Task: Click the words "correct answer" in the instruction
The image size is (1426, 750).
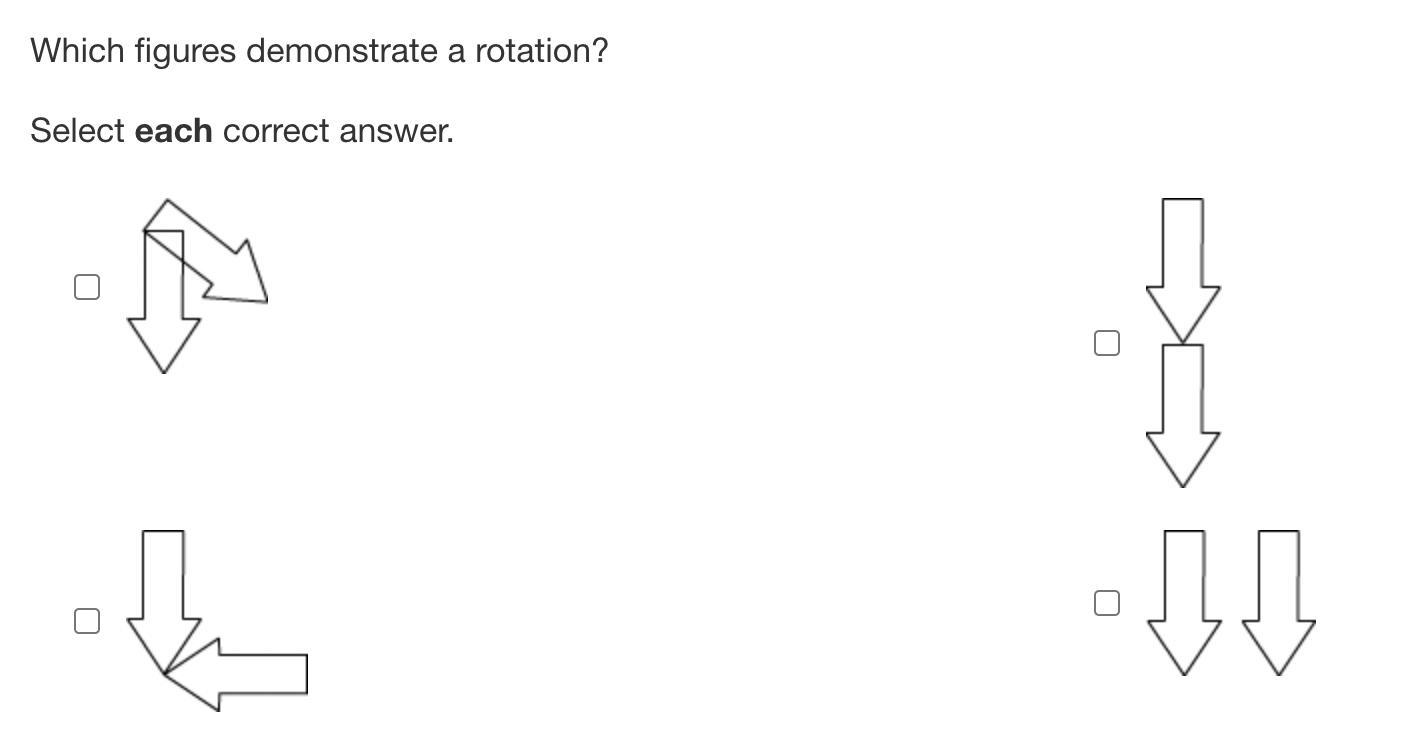Action: (x=338, y=131)
